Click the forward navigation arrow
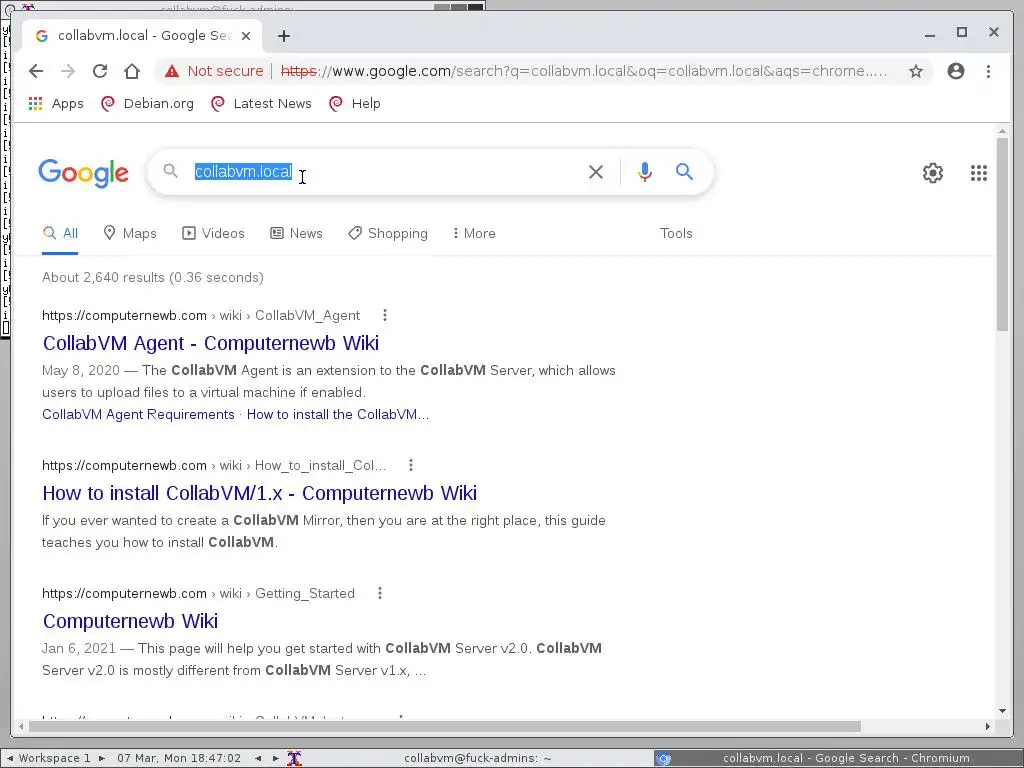Screen dimensions: 1024x768 tap(68, 71)
